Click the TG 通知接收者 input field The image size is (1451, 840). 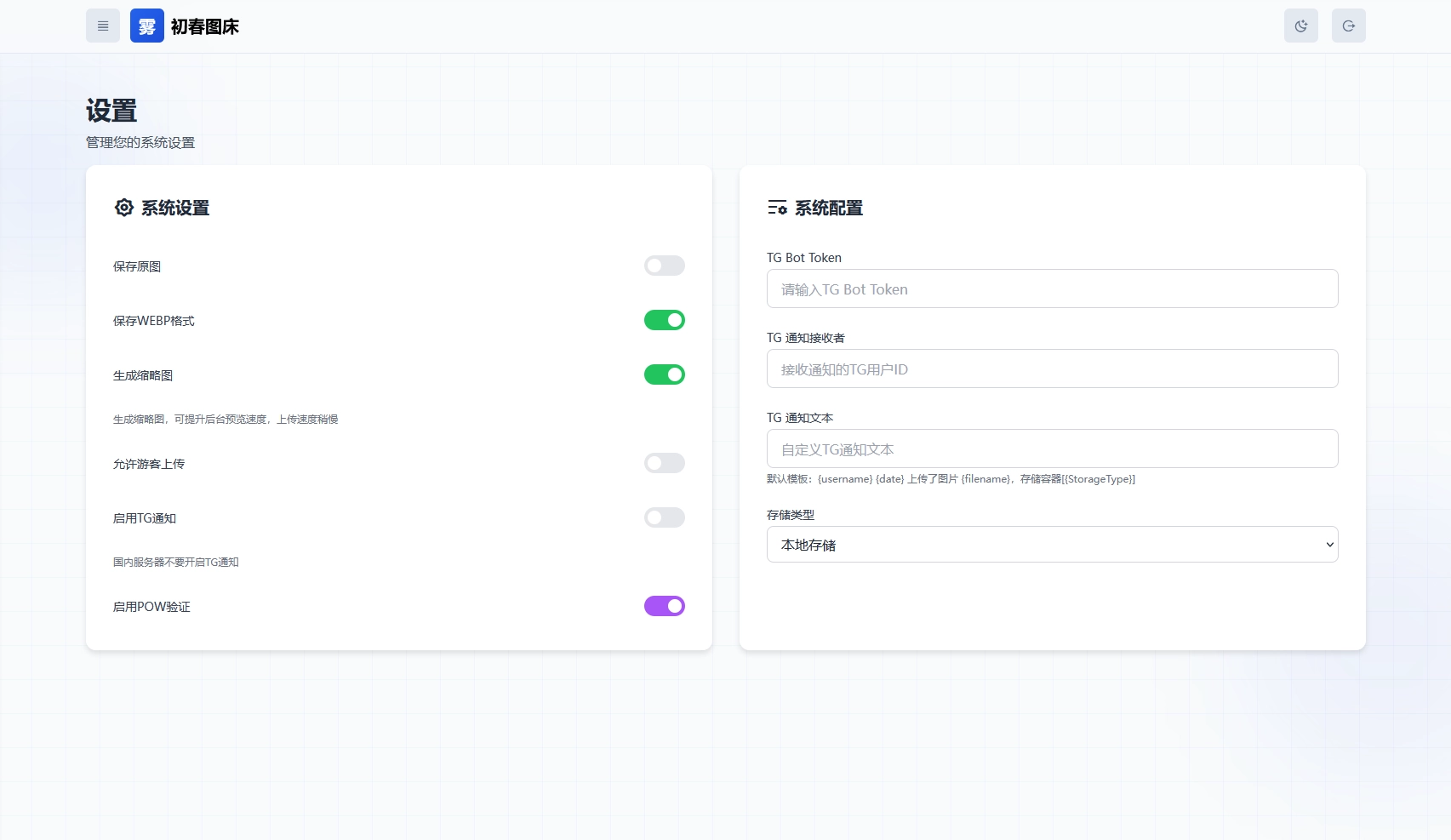click(x=1051, y=369)
